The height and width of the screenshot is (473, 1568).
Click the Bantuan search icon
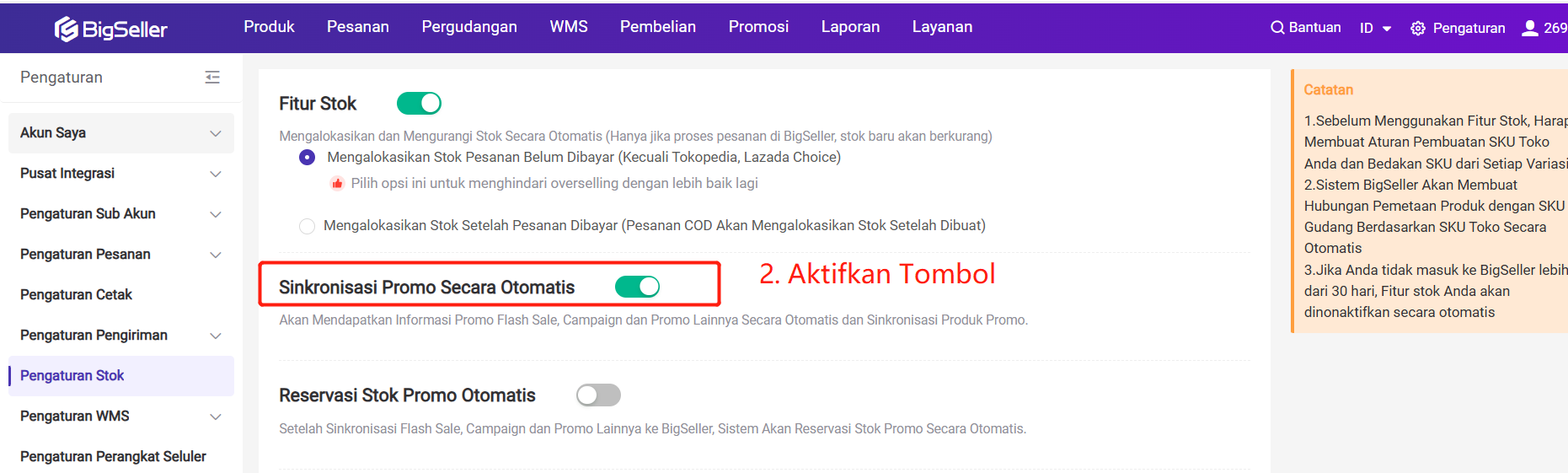pyautogui.click(x=1277, y=28)
